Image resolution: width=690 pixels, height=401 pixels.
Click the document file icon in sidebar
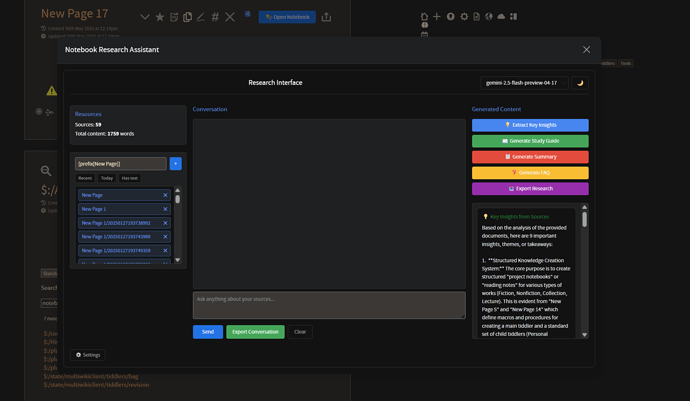pos(476,17)
